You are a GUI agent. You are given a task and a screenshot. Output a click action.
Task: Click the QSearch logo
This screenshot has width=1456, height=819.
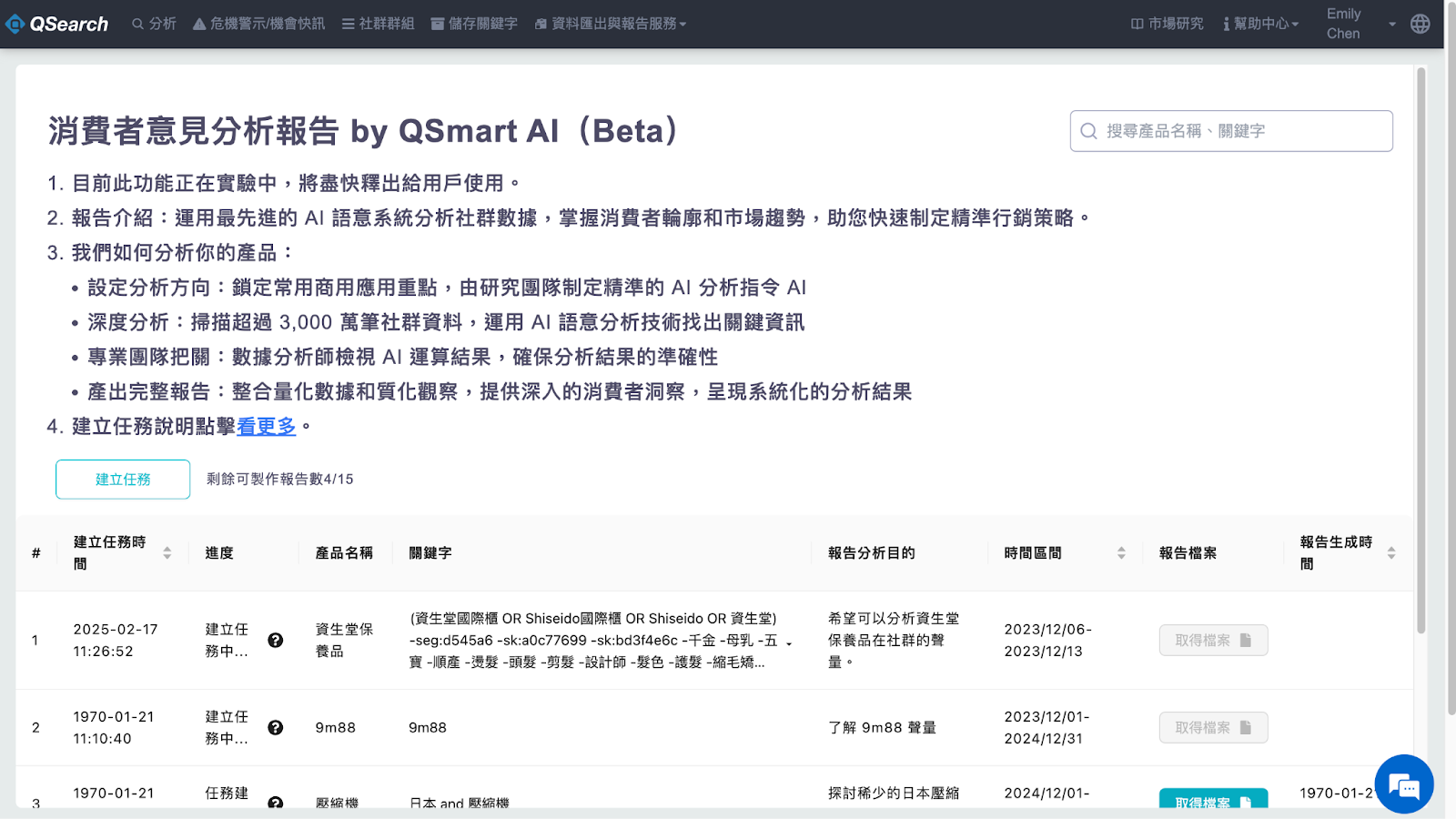(x=56, y=24)
